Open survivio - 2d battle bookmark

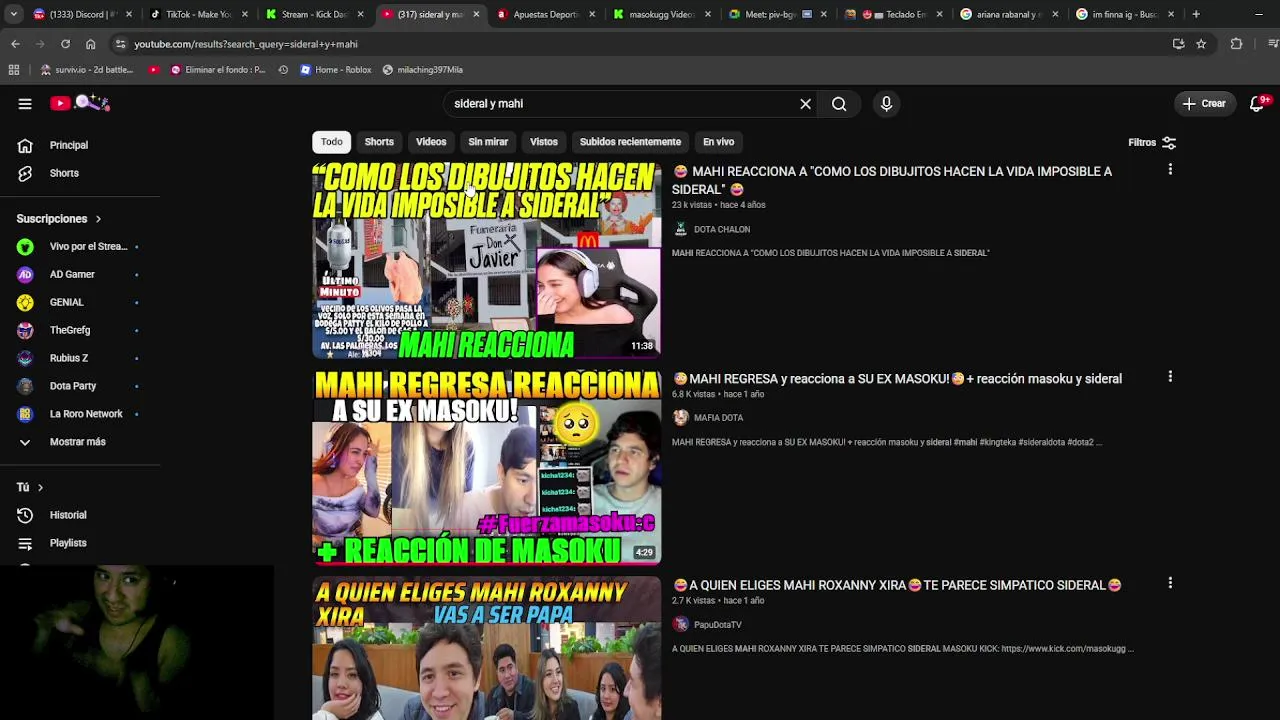pos(86,70)
